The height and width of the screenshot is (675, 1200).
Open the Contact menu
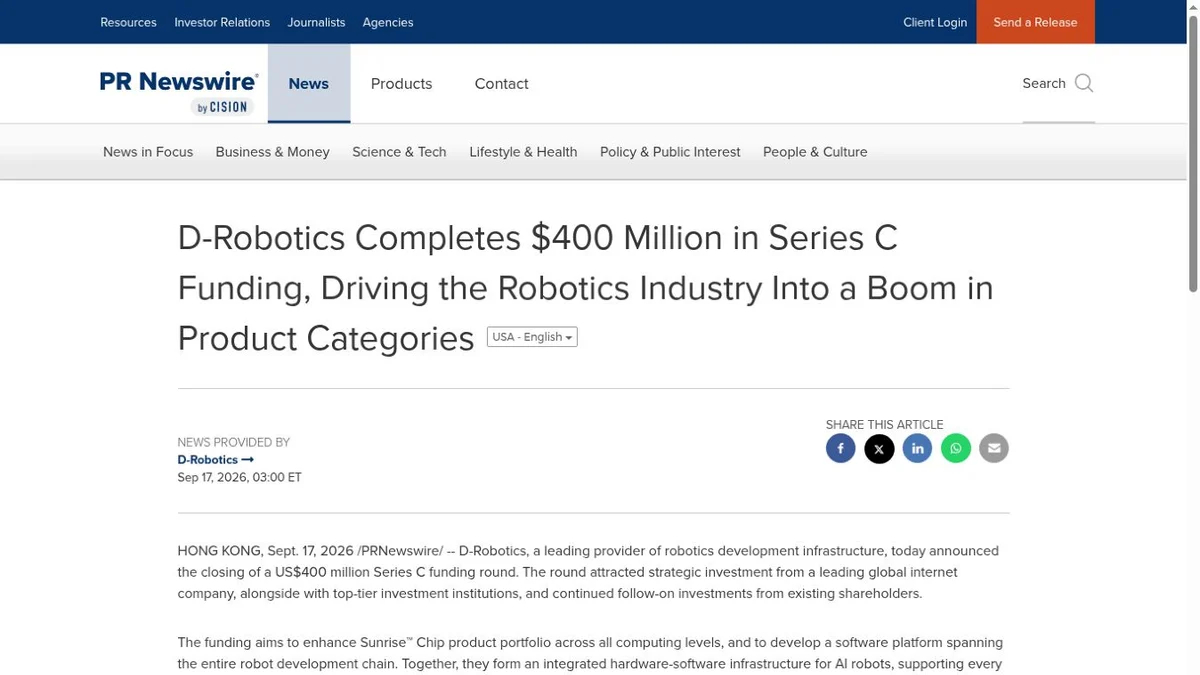501,84
